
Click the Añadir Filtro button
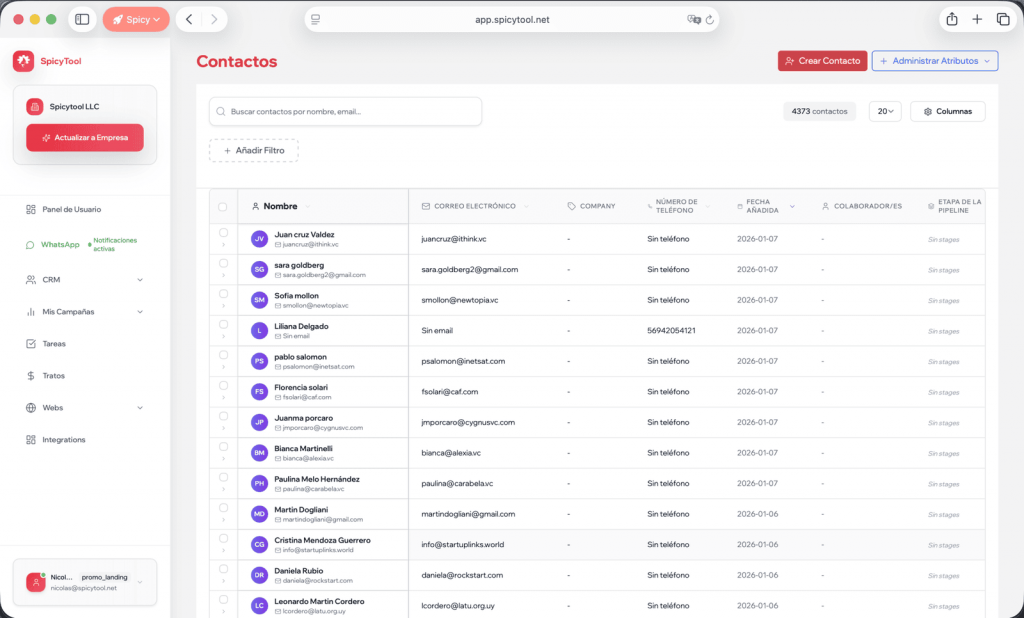(x=254, y=150)
